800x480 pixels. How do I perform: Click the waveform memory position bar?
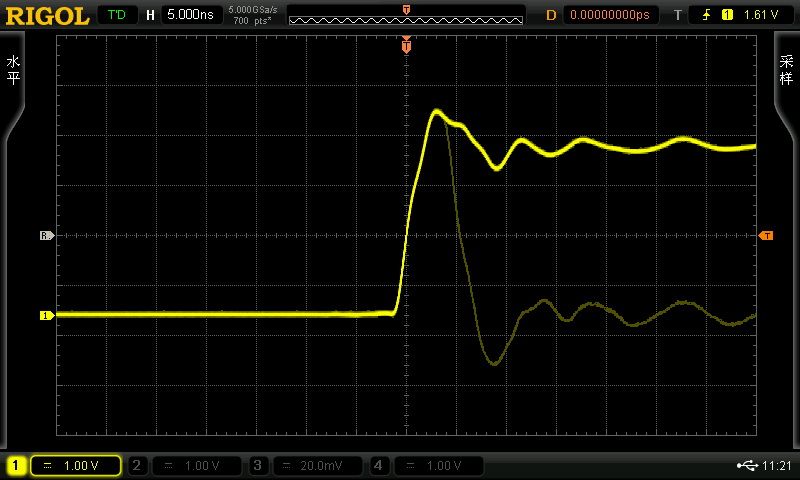pos(405,15)
